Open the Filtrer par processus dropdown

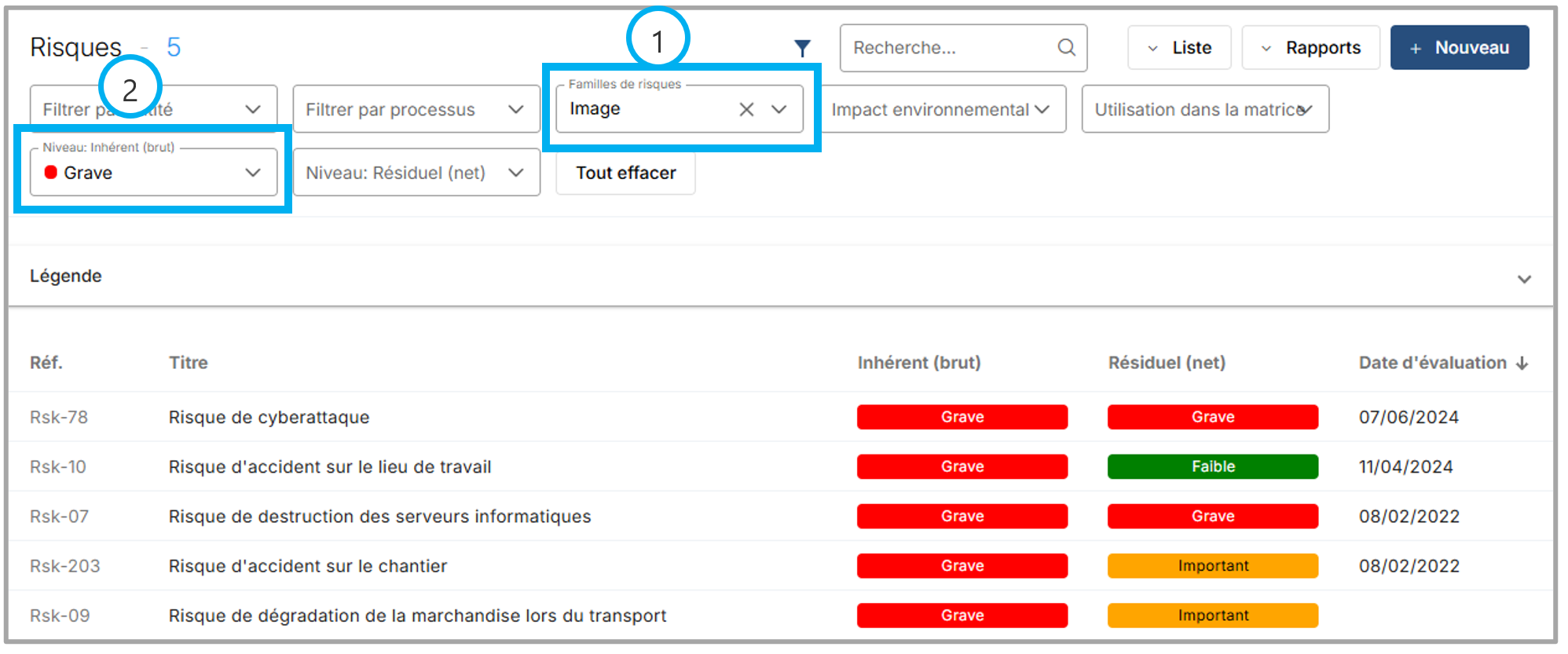[416, 109]
